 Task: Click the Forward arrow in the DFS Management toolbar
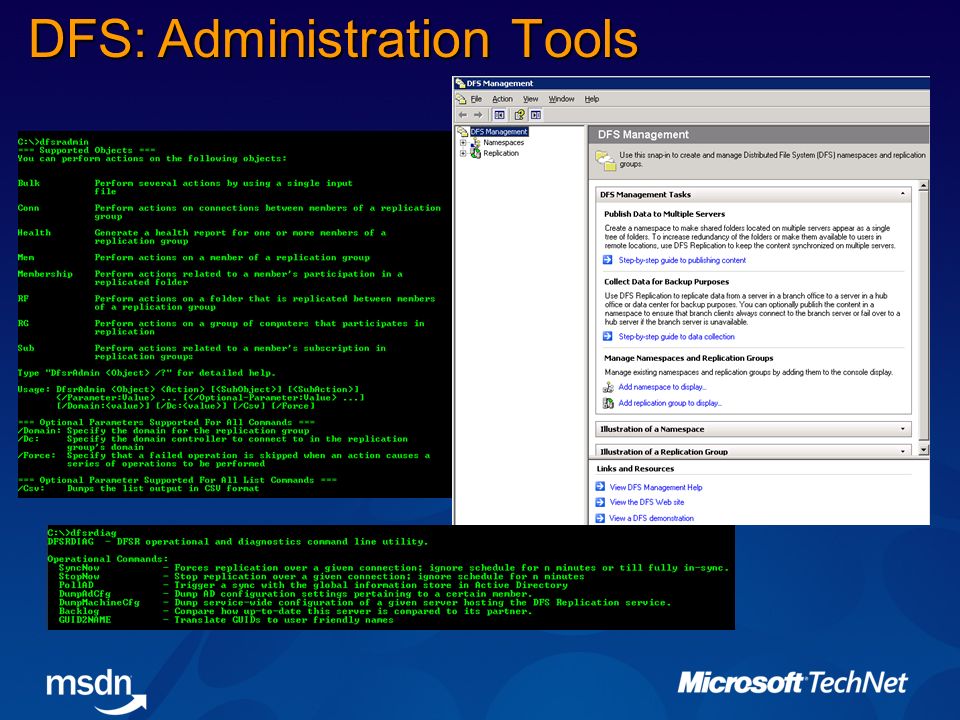tap(478, 115)
